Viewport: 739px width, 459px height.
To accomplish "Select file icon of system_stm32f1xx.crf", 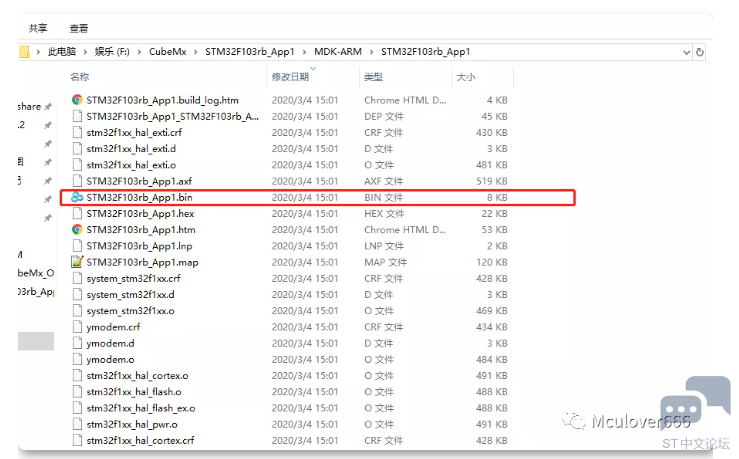I will tap(77, 279).
